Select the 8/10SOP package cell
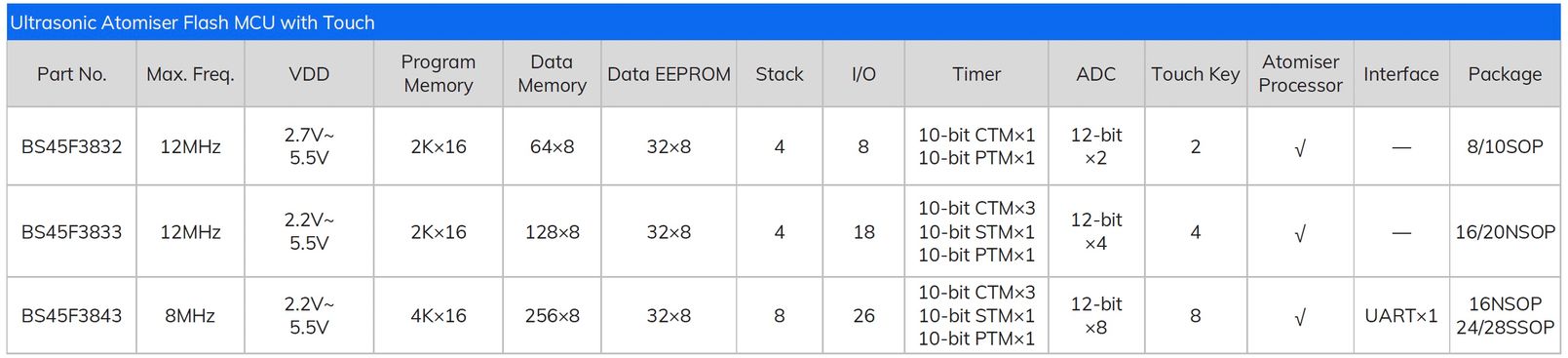Viewport: 1568px width, 358px height. (x=1505, y=146)
